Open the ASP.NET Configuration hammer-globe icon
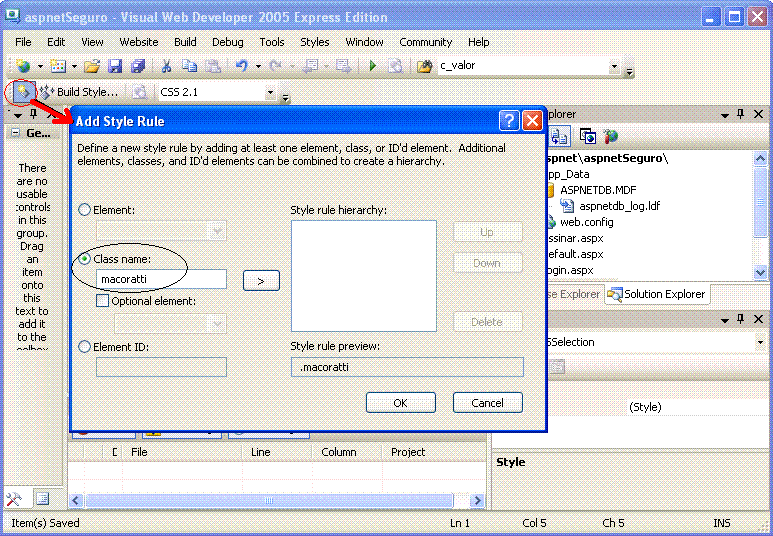The height and width of the screenshot is (536, 773). (x=610, y=136)
